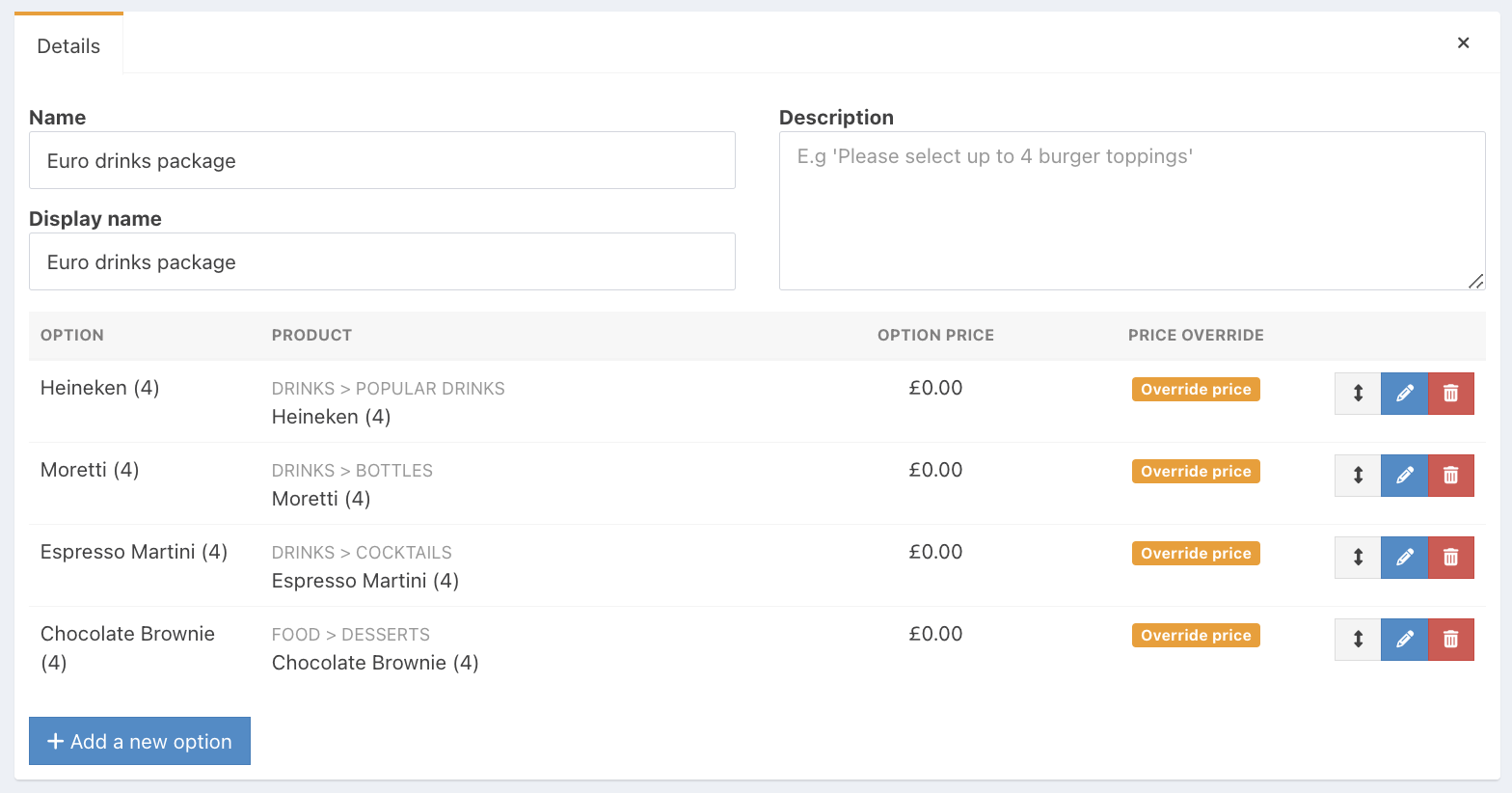Click reorder arrows for Espresso Martini row
This screenshot has height=793, width=1512.
1358,558
